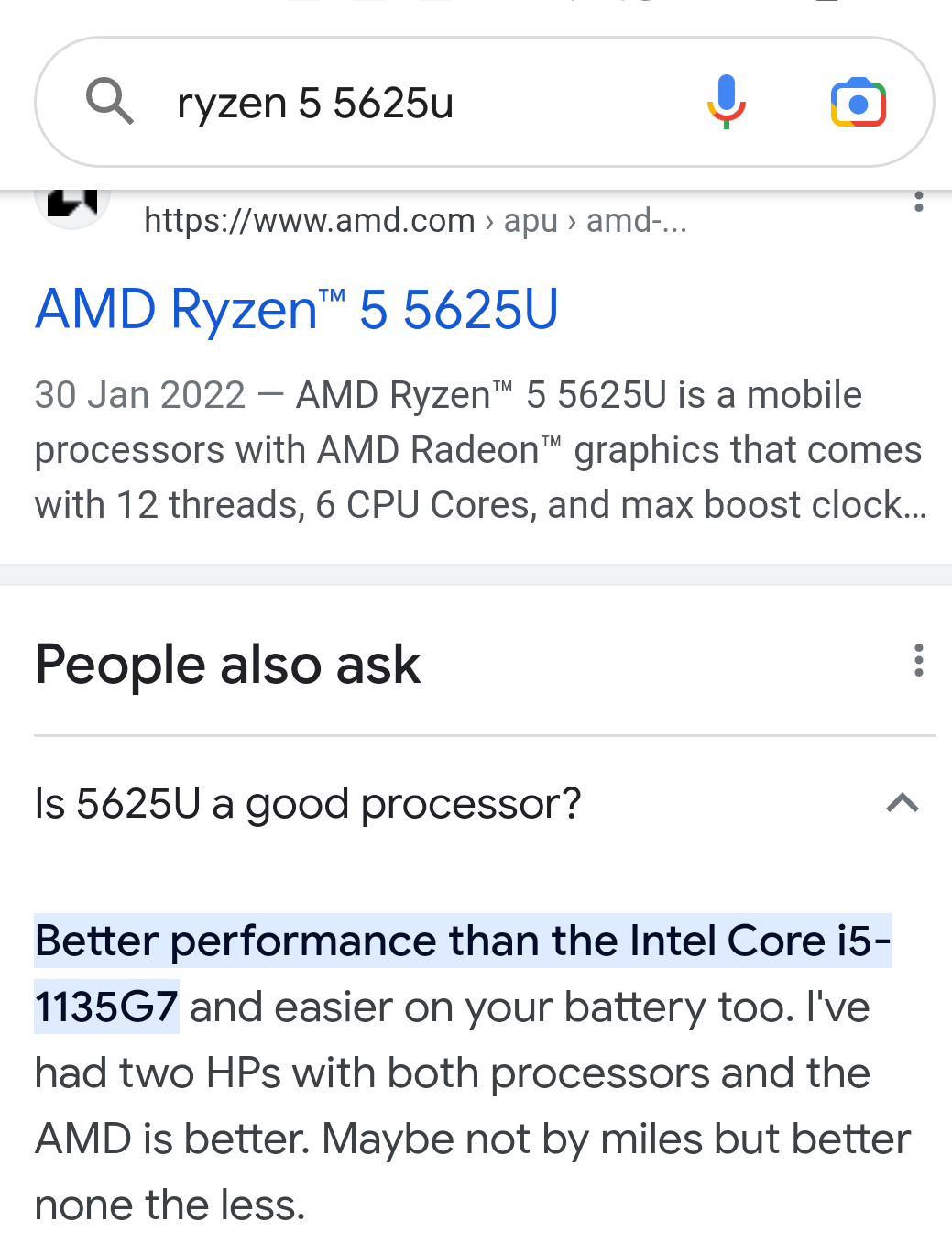The height and width of the screenshot is (1255, 952).
Task: Open the www.amd.com URL breadcrumb
Action: 310,221
